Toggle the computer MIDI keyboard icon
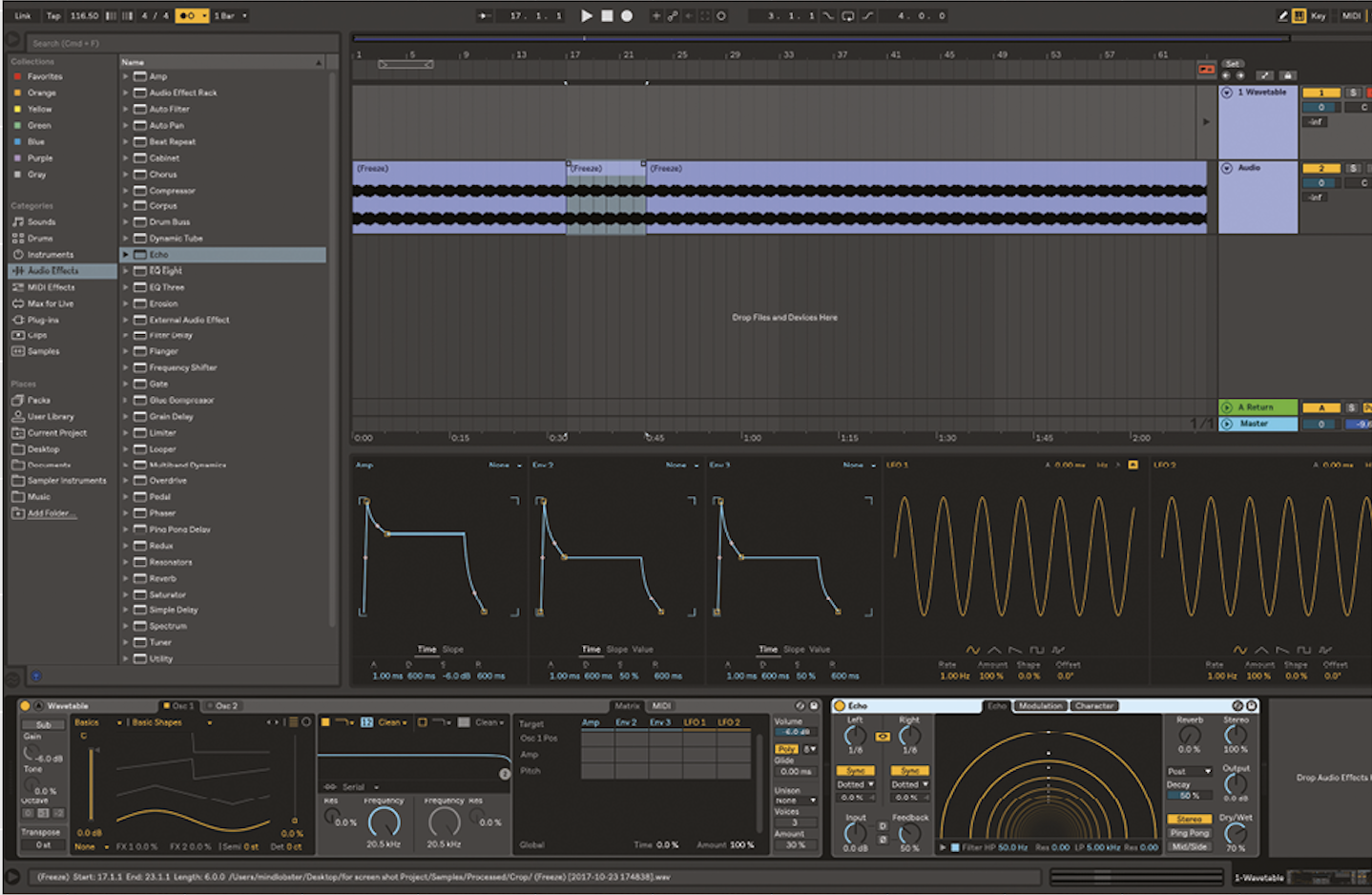 [1299, 15]
